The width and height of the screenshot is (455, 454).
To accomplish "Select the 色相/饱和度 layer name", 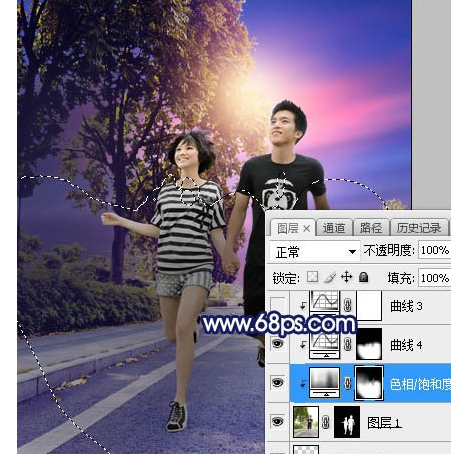I will point(420,384).
